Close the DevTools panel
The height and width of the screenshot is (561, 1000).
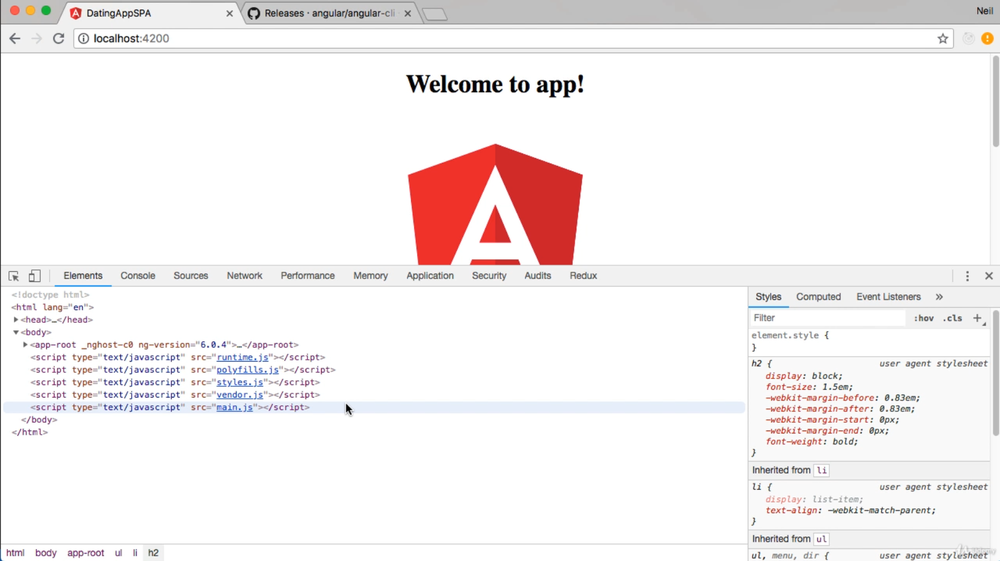989,276
